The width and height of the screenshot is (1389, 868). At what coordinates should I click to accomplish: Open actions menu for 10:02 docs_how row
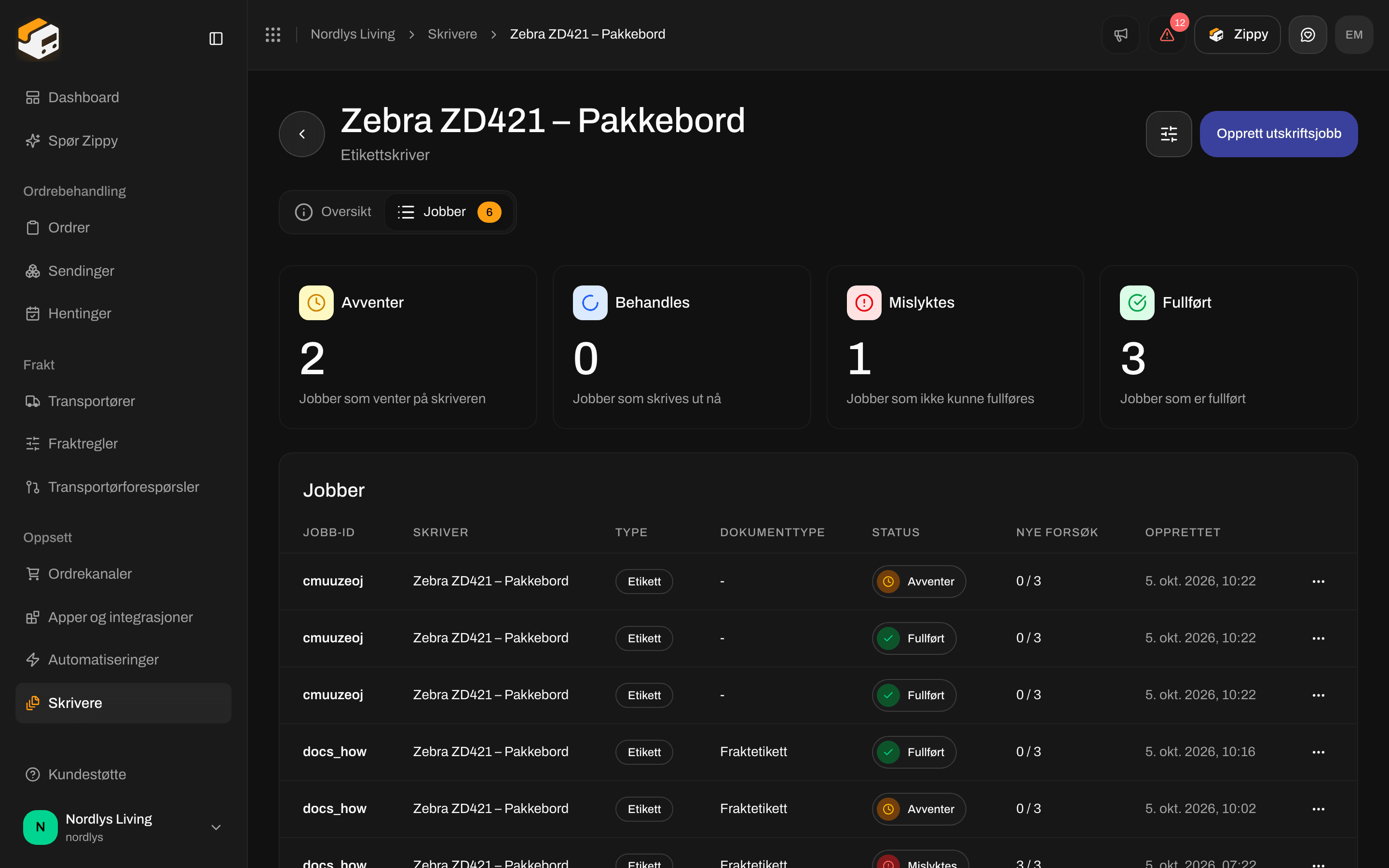[x=1319, y=809]
